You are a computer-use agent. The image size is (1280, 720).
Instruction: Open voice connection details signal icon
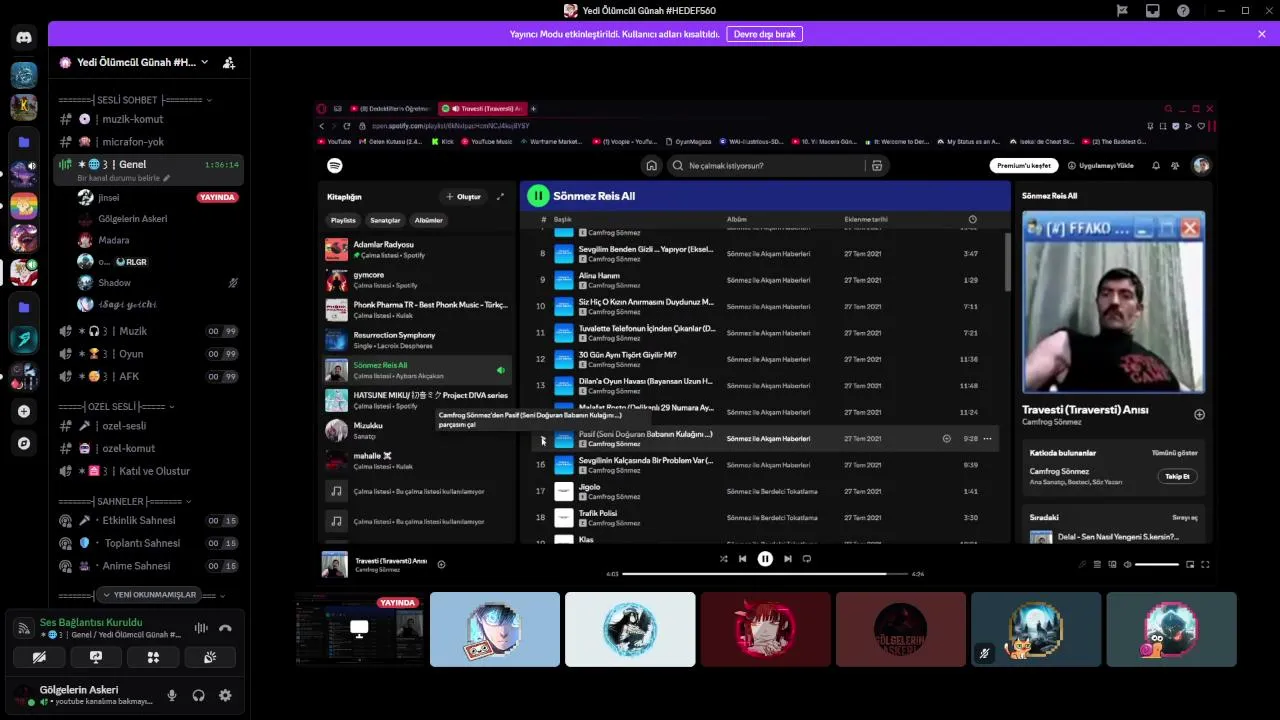click(23, 628)
